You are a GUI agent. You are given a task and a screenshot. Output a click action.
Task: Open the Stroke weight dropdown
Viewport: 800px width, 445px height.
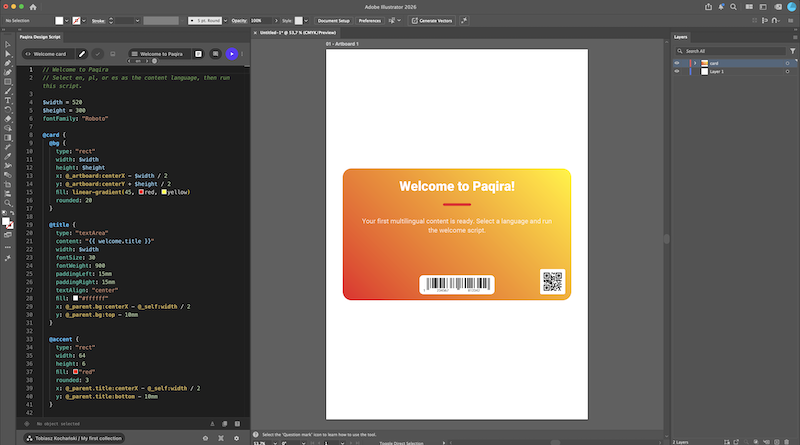click(137, 21)
